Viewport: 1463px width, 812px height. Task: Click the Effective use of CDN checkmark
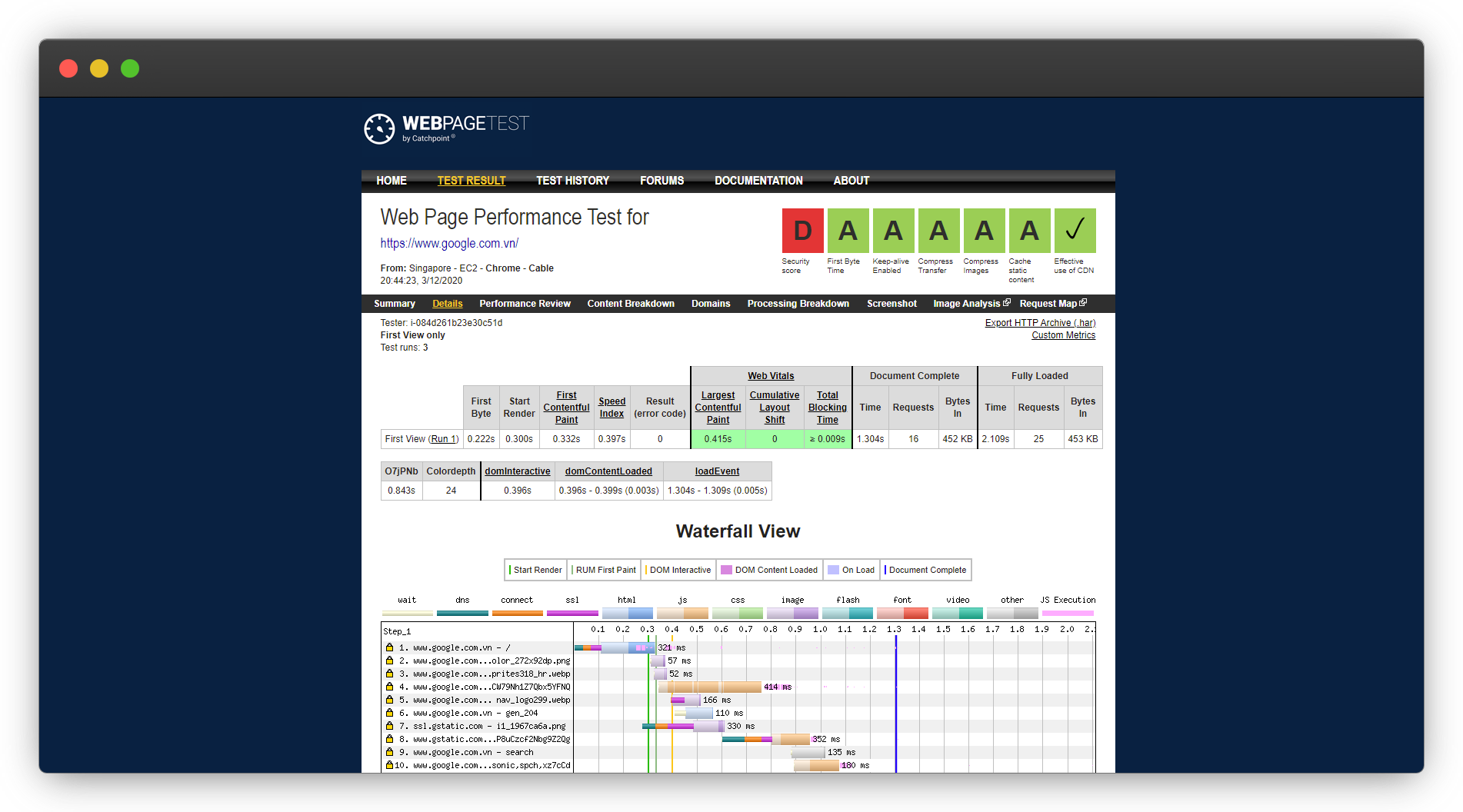[x=1075, y=231]
